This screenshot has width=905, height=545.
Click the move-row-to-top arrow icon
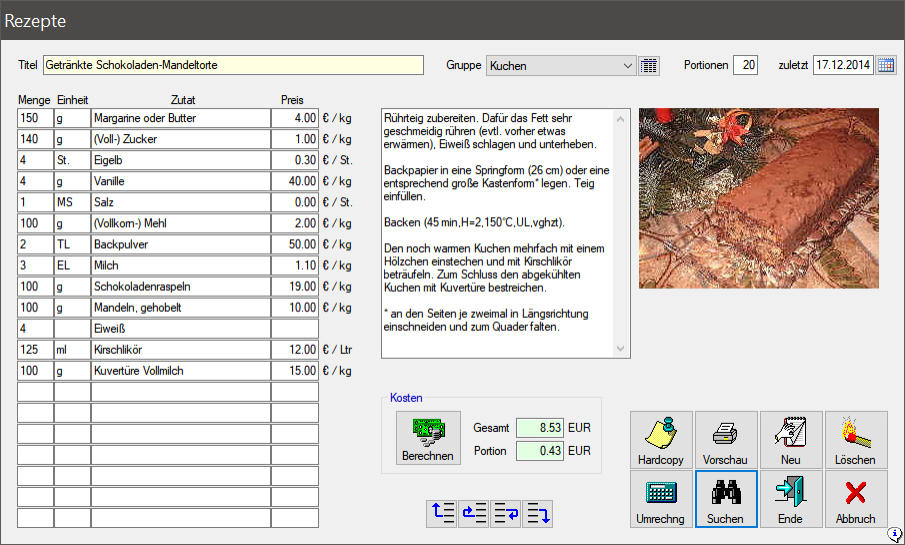coord(443,514)
